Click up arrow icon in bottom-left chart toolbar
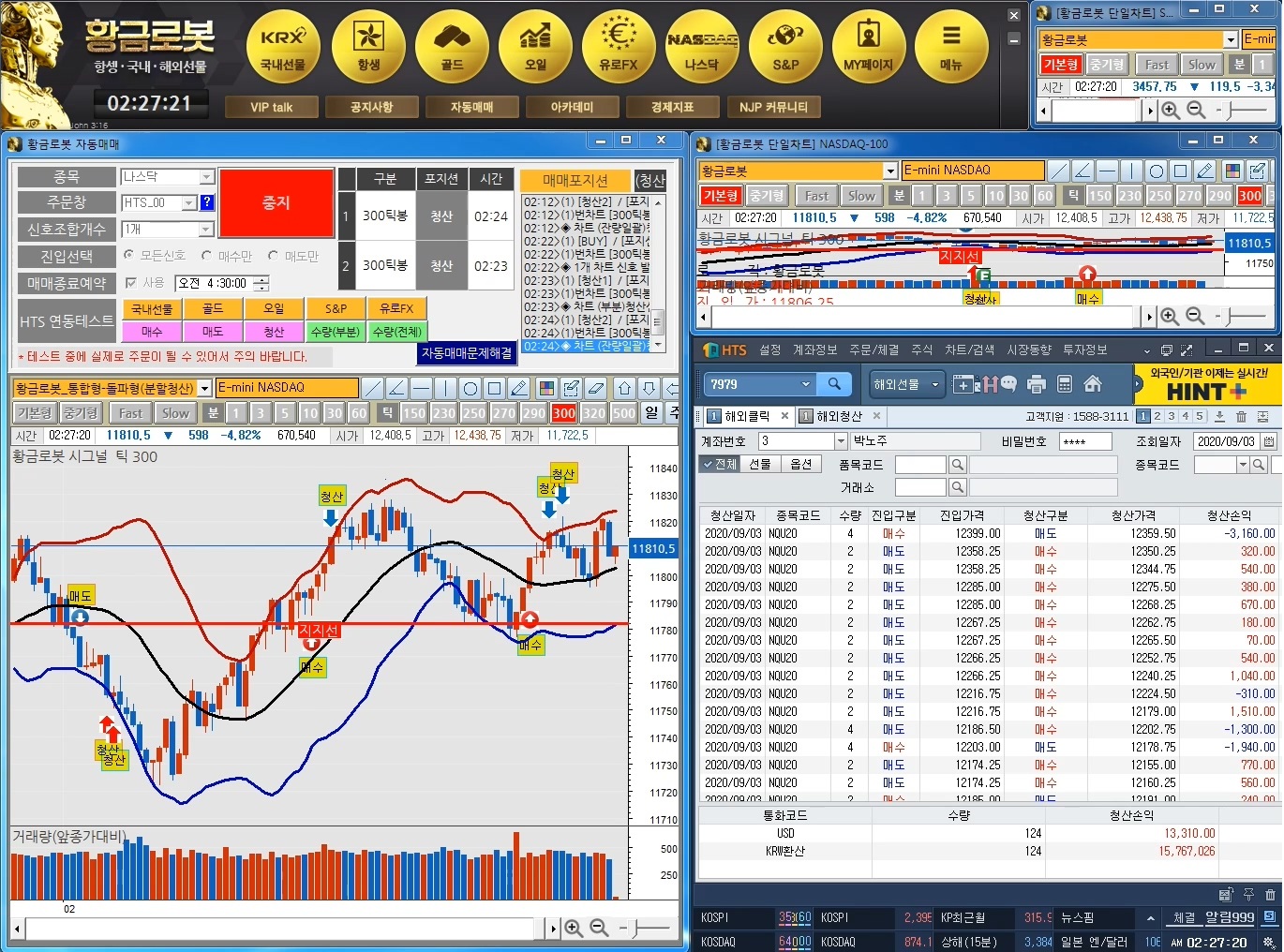 (625, 388)
